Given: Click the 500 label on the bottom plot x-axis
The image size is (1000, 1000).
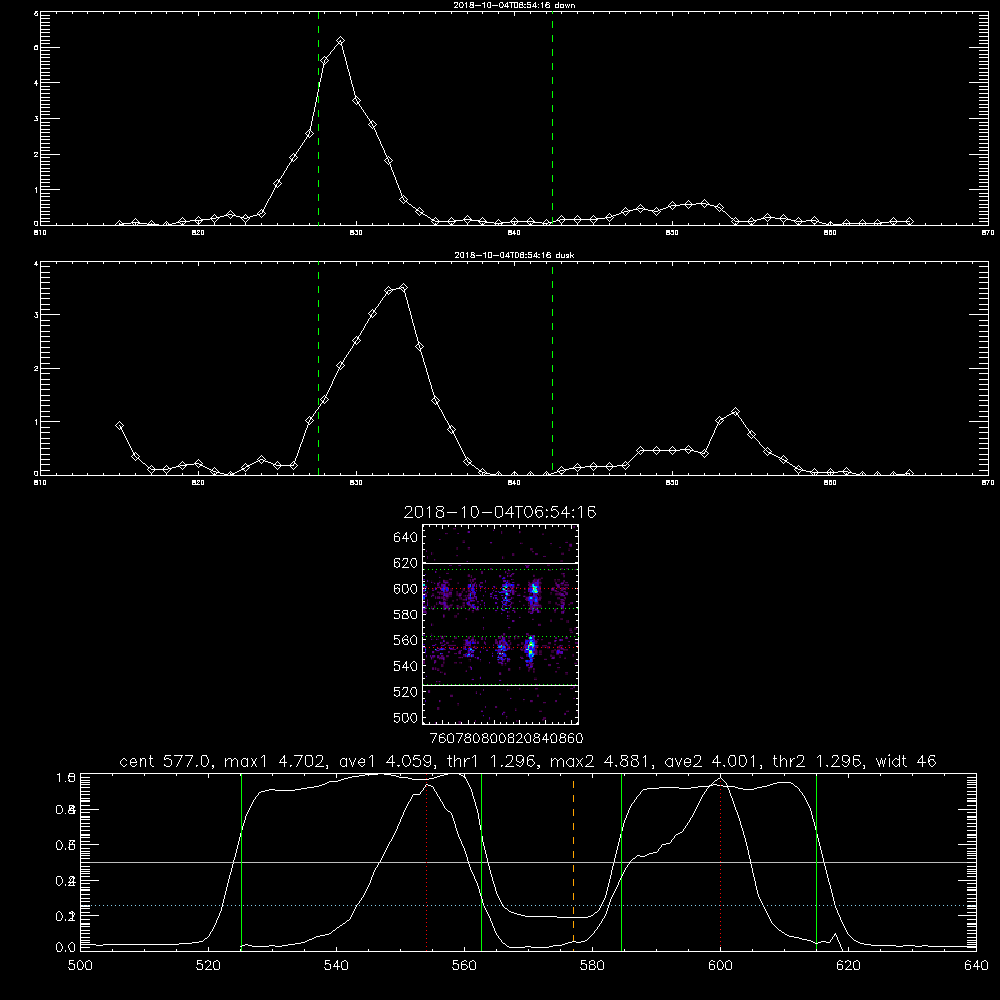Looking at the screenshot, I should tap(80, 966).
